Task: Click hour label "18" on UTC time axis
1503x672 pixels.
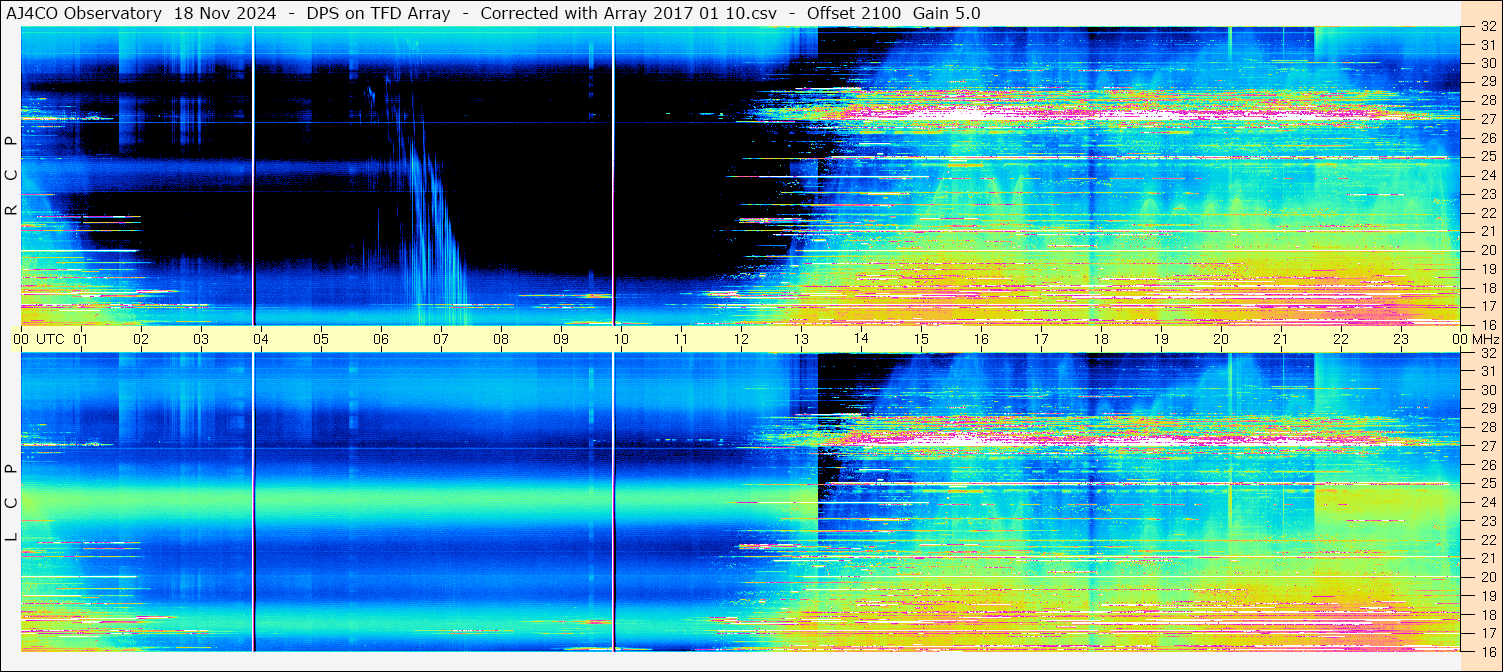Action: tap(1101, 340)
